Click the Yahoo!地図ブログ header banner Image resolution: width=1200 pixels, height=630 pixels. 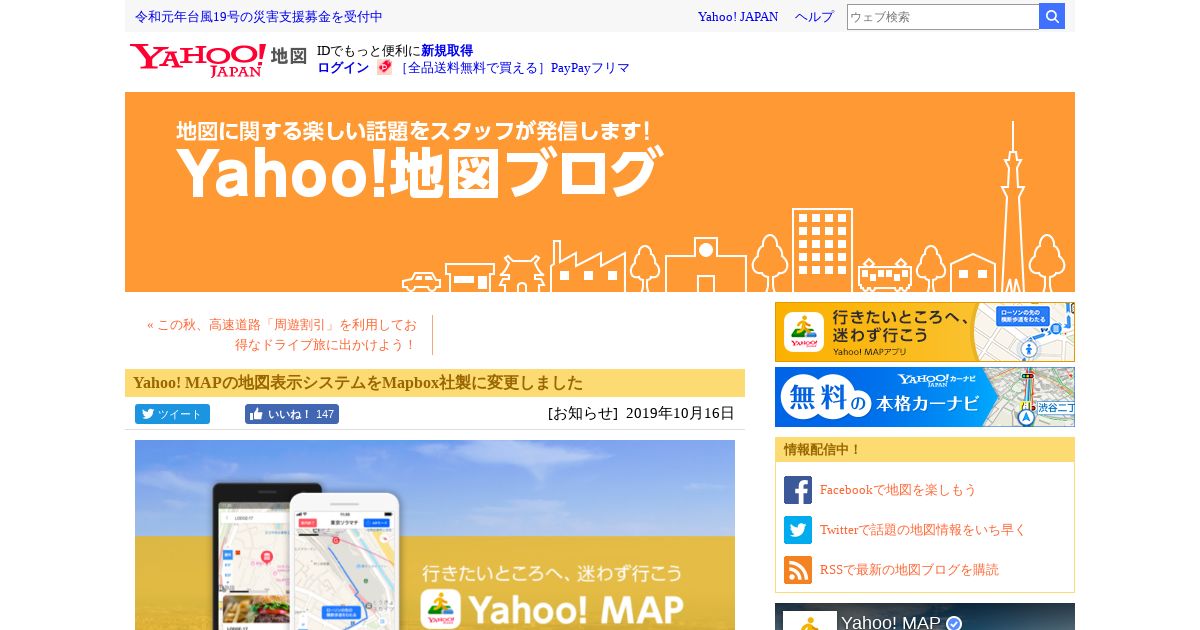pos(600,192)
